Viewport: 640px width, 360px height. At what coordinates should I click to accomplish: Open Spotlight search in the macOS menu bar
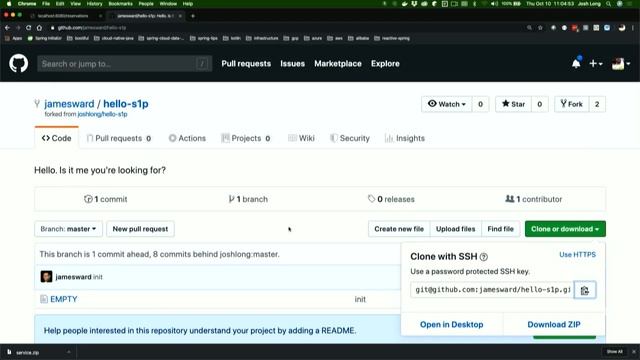609,4
